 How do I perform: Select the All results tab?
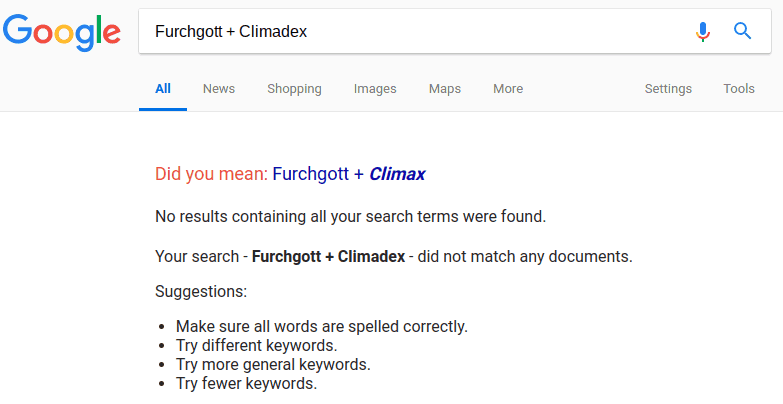tap(163, 89)
